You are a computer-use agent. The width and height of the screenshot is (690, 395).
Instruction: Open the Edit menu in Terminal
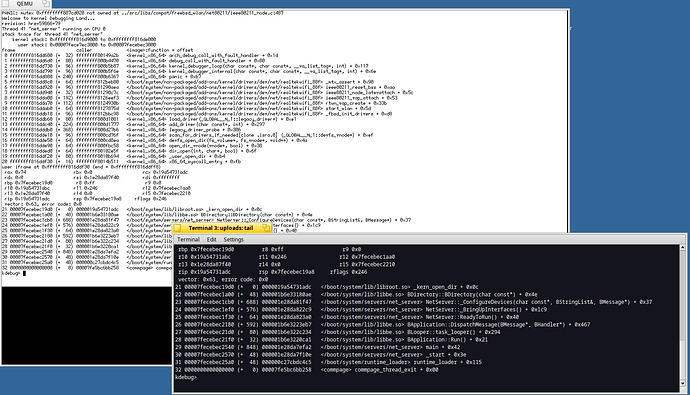coord(211,239)
